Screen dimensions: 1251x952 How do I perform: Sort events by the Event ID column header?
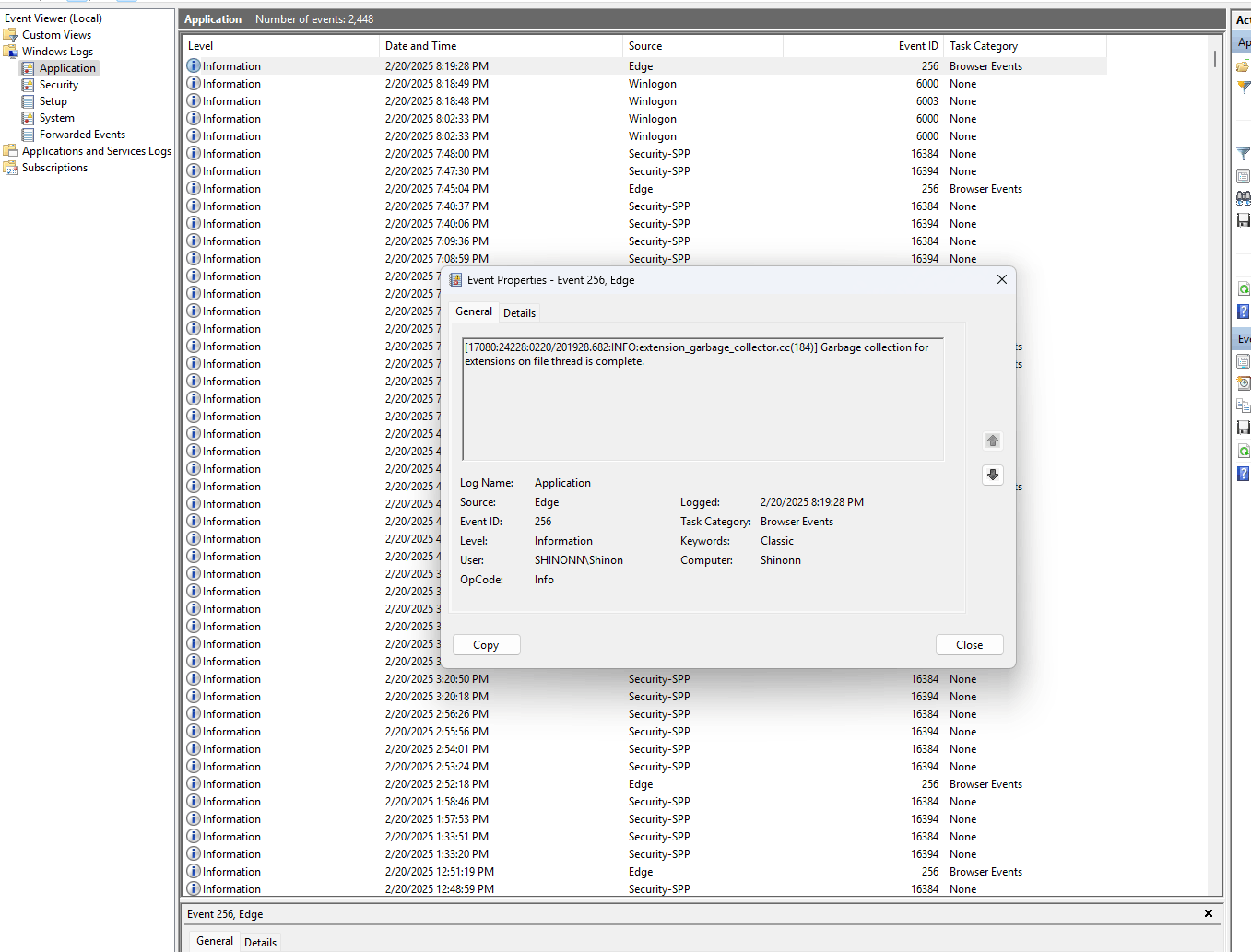[x=863, y=46]
